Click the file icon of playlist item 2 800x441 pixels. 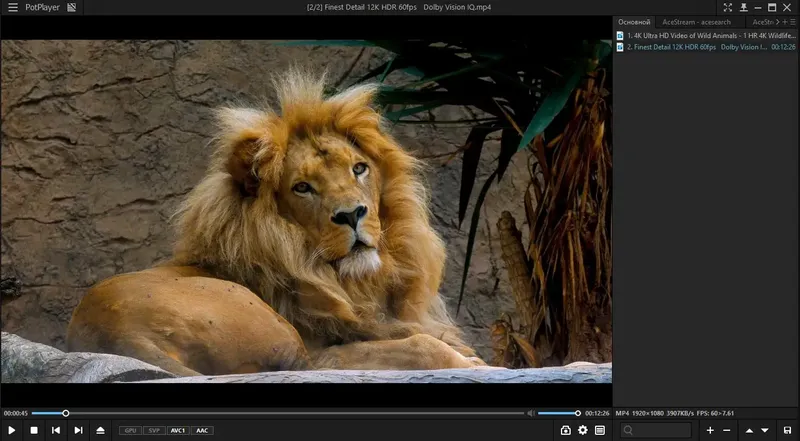tap(620, 47)
